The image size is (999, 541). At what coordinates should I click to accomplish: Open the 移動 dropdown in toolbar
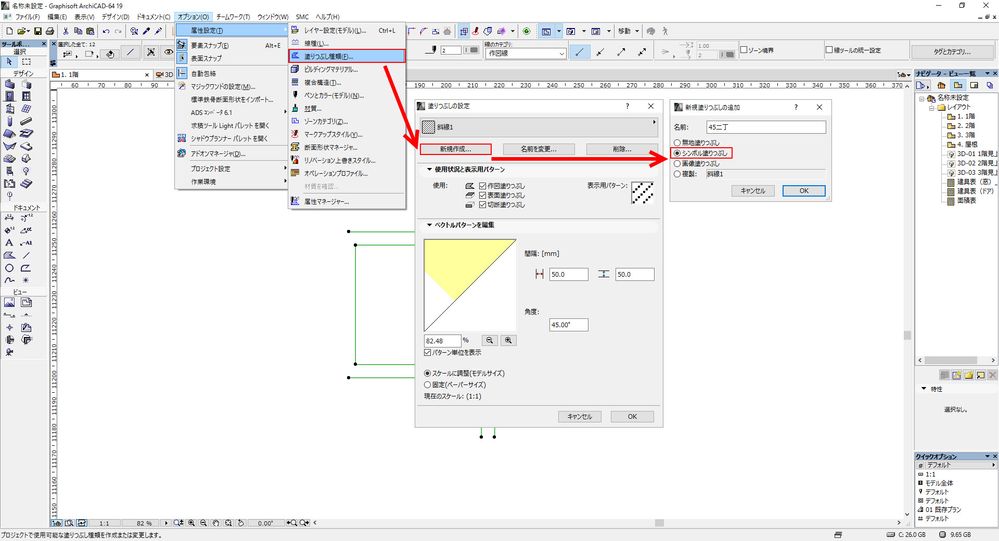636,31
